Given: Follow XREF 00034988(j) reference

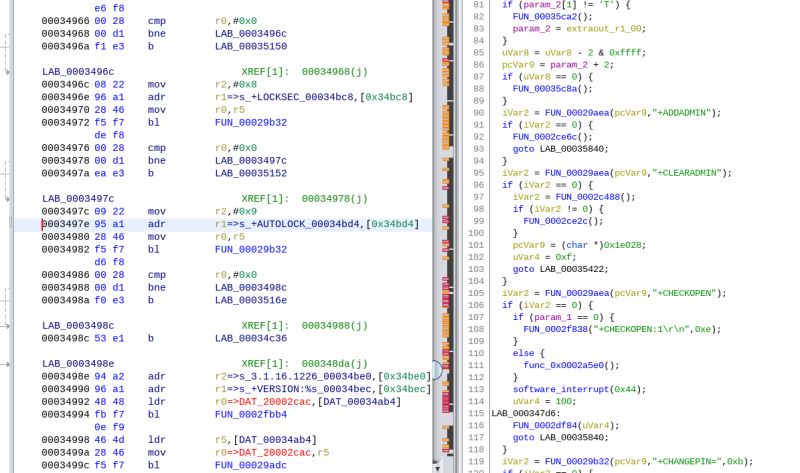Looking at the screenshot, I should coord(334,326).
